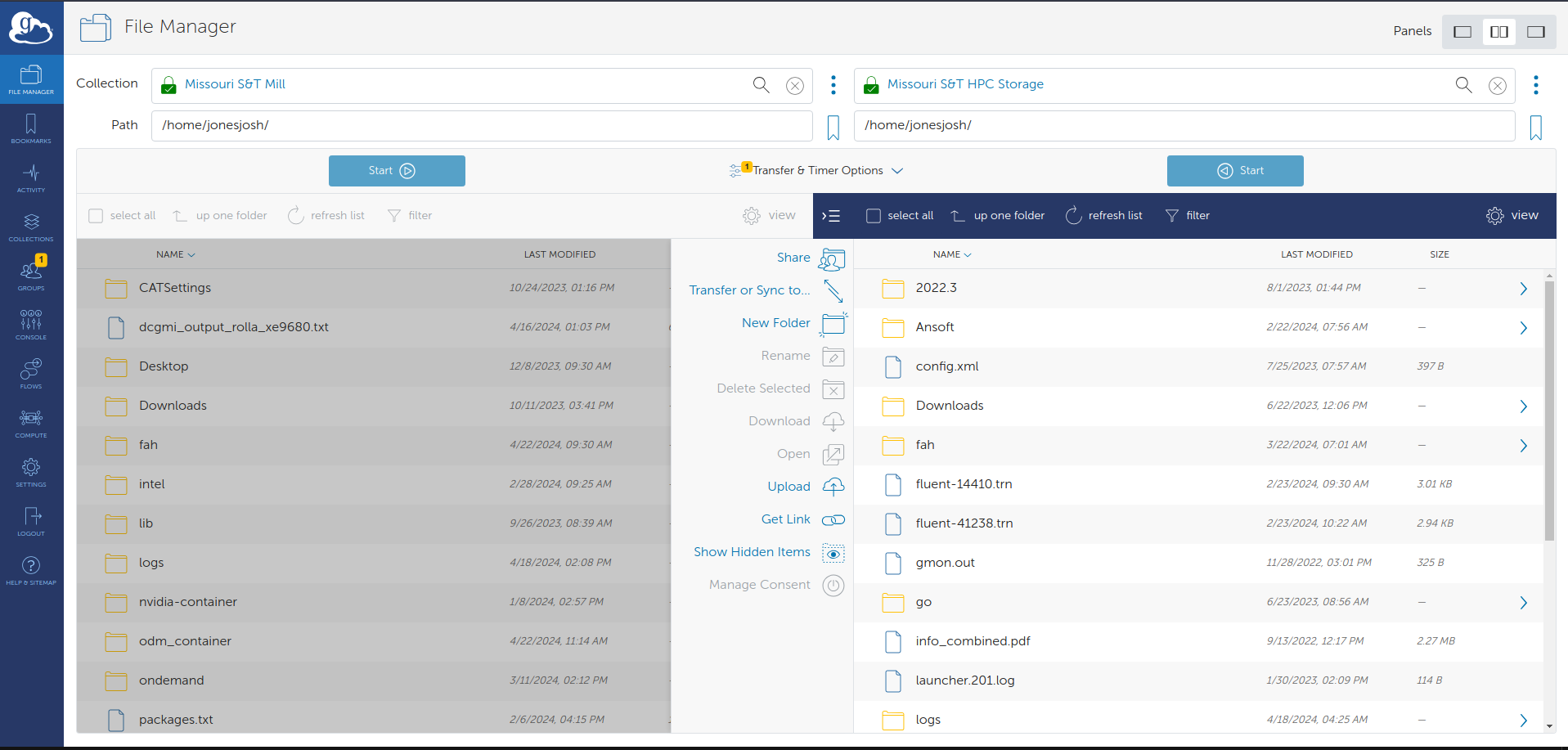Expand Transfer & Timer Options
This screenshot has height=750, width=1568.
pyautogui.click(x=817, y=171)
